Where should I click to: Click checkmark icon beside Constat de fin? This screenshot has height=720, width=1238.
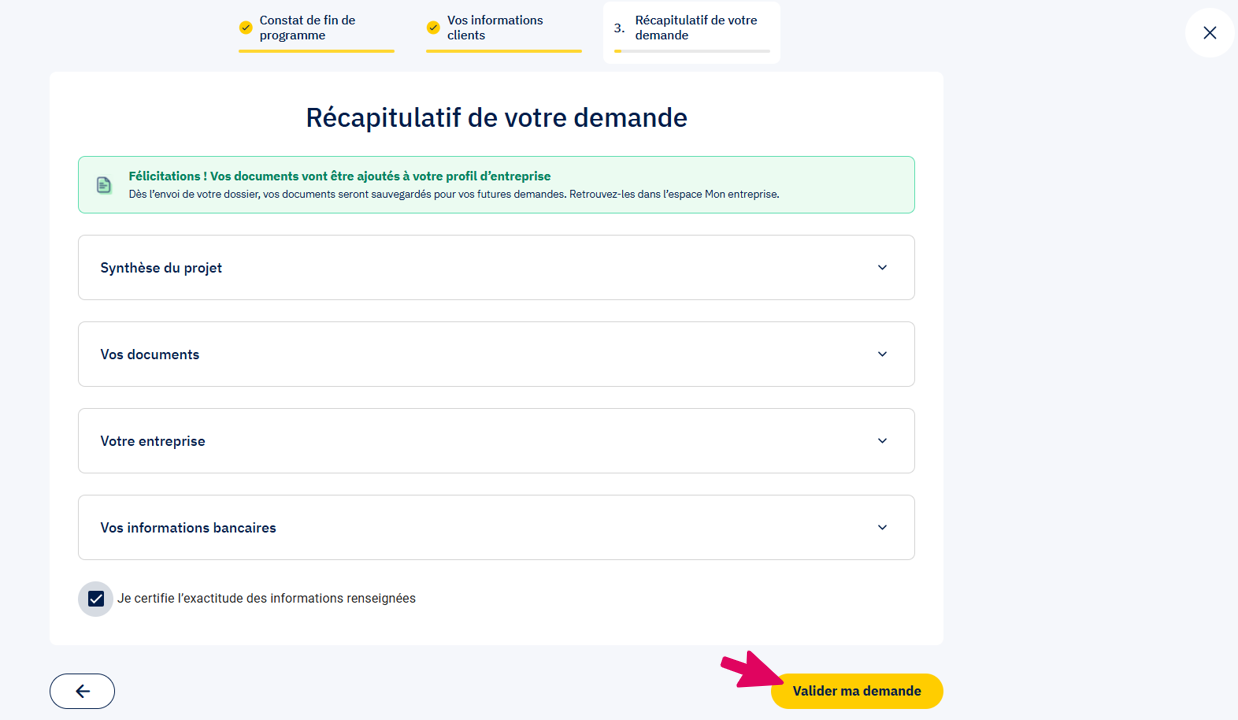246,28
